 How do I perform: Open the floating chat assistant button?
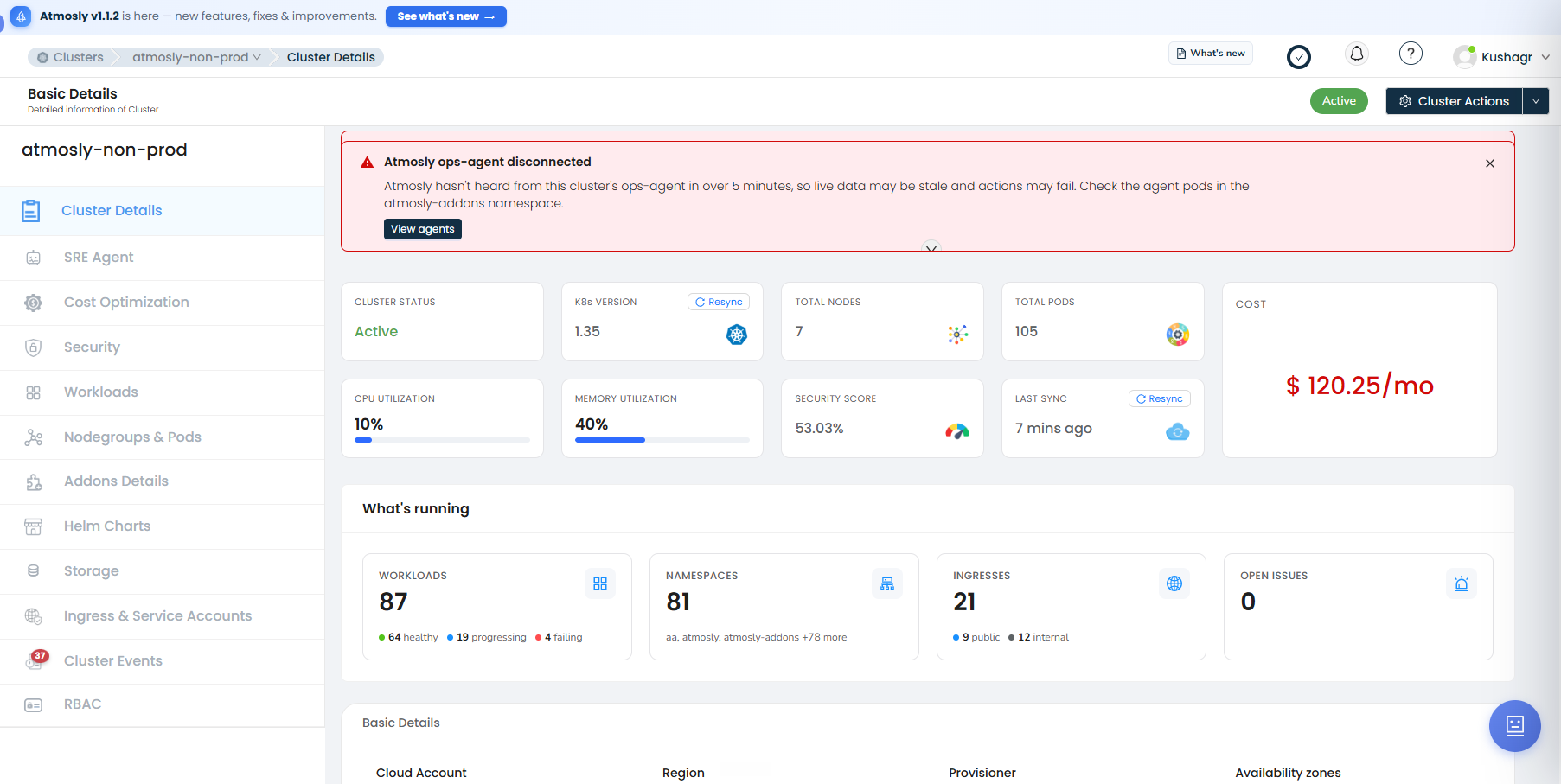pyautogui.click(x=1515, y=726)
